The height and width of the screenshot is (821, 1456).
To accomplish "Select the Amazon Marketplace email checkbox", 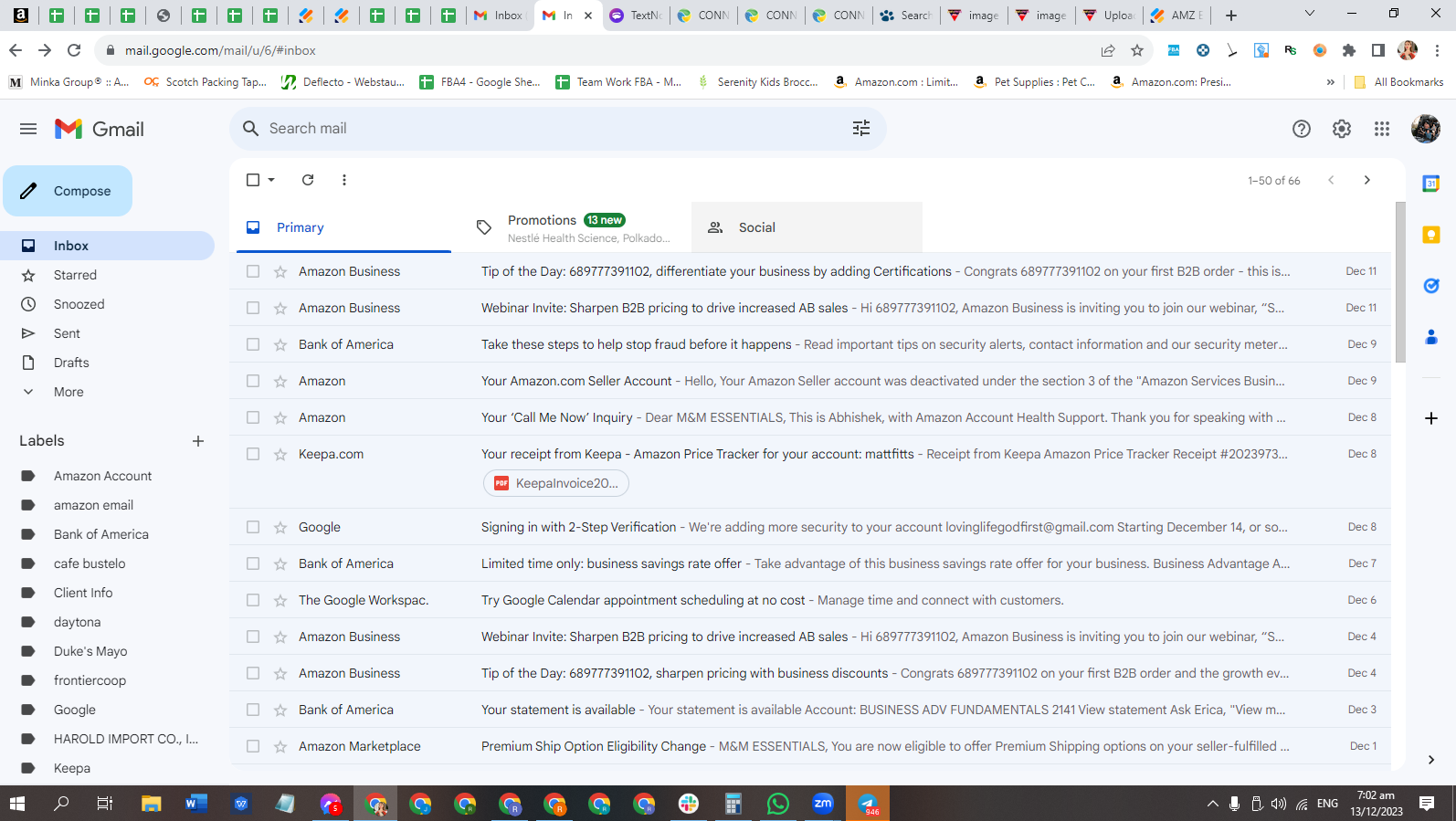I will tap(253, 746).
